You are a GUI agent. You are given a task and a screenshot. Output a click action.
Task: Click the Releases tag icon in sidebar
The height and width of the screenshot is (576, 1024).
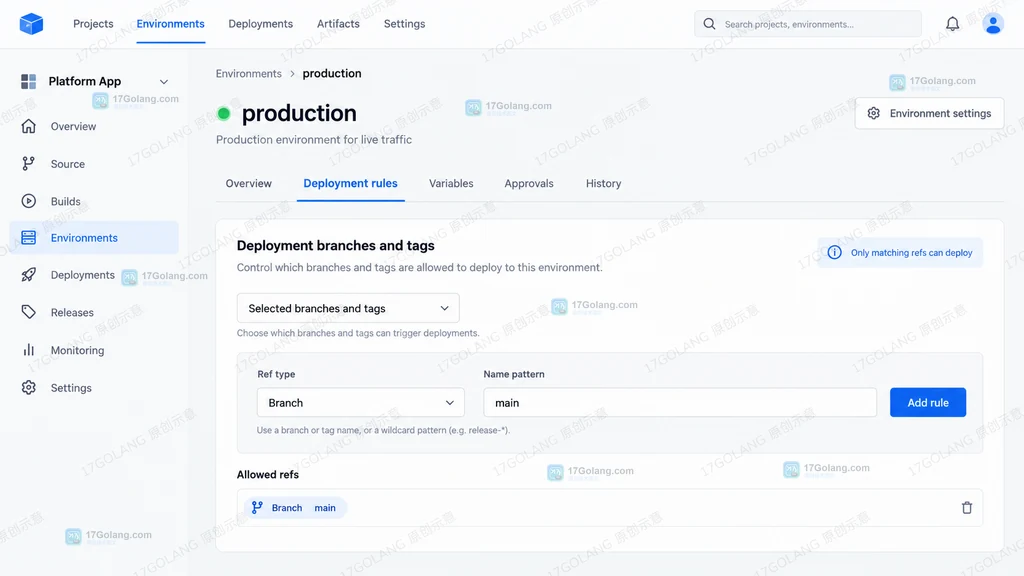coord(29,312)
